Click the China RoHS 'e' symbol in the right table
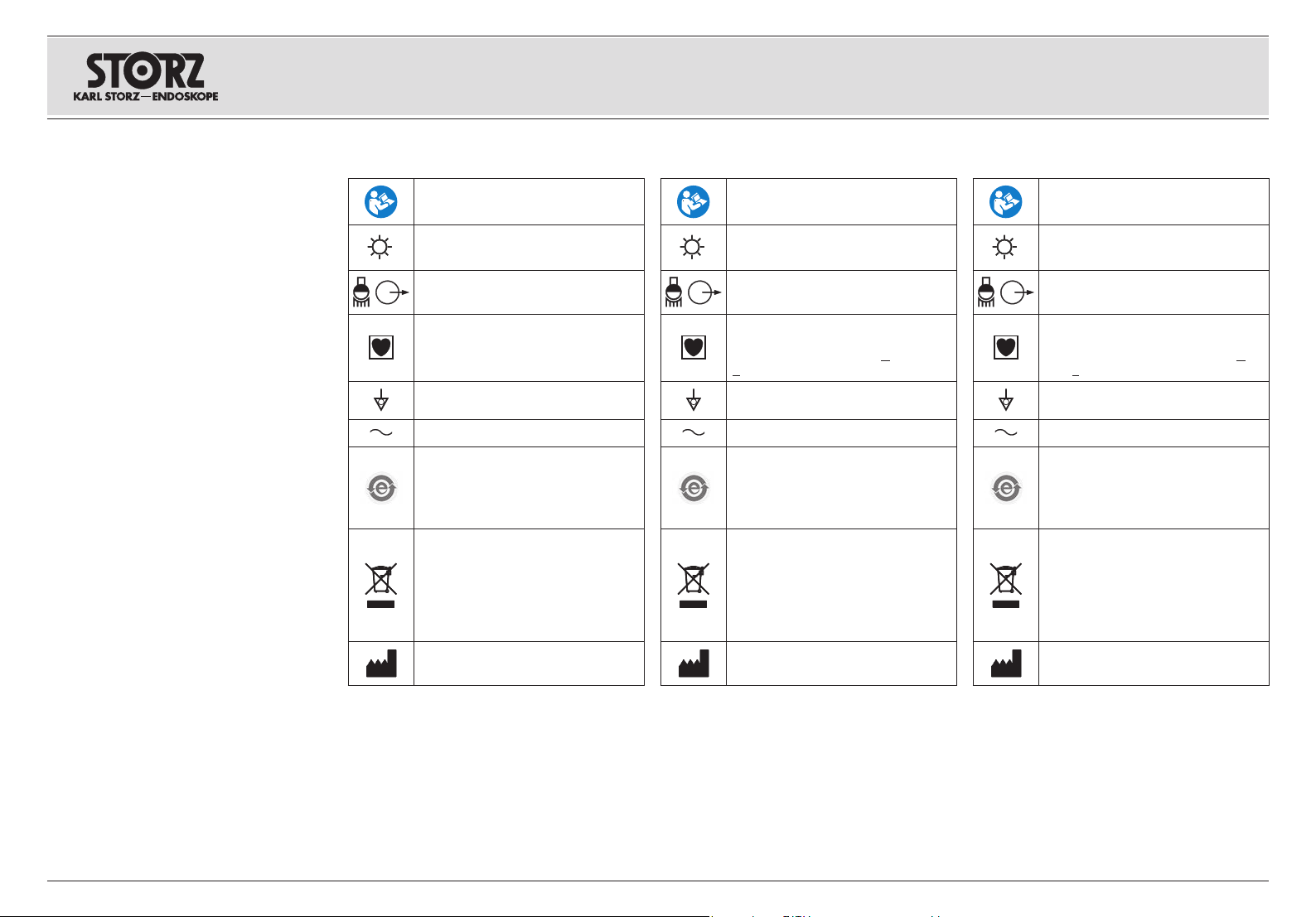The height and width of the screenshot is (917, 1316). [x=1006, y=489]
